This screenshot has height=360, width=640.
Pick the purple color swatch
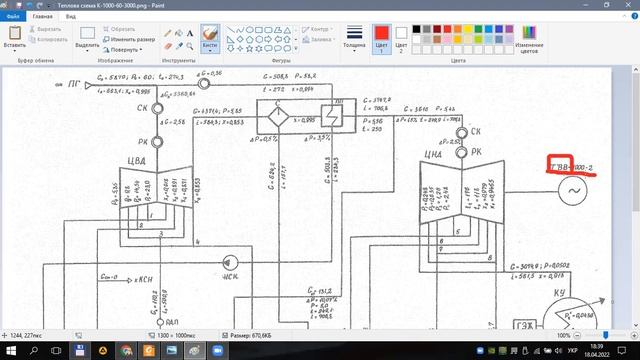(509, 29)
